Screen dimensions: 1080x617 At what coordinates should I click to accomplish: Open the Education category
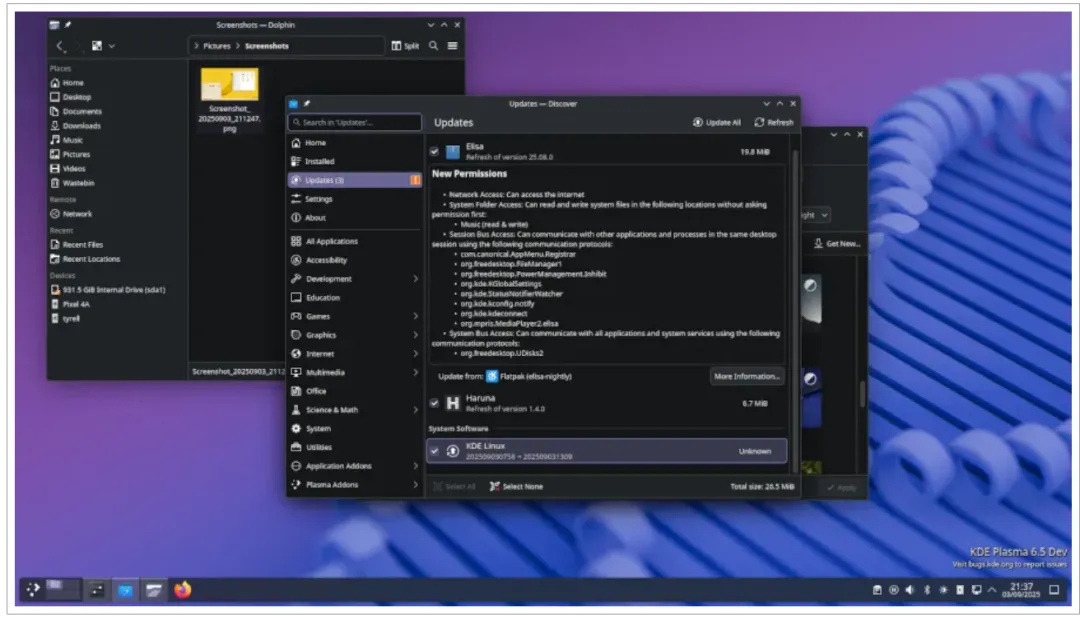355,297
